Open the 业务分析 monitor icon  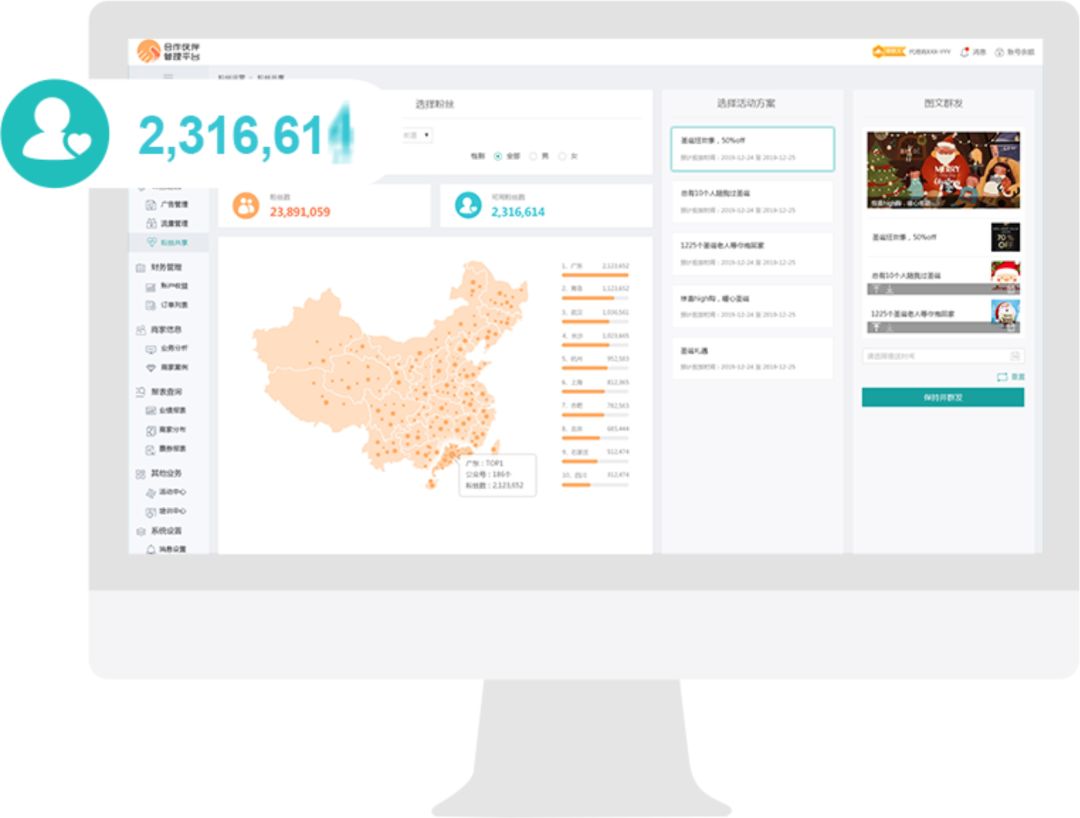151,349
